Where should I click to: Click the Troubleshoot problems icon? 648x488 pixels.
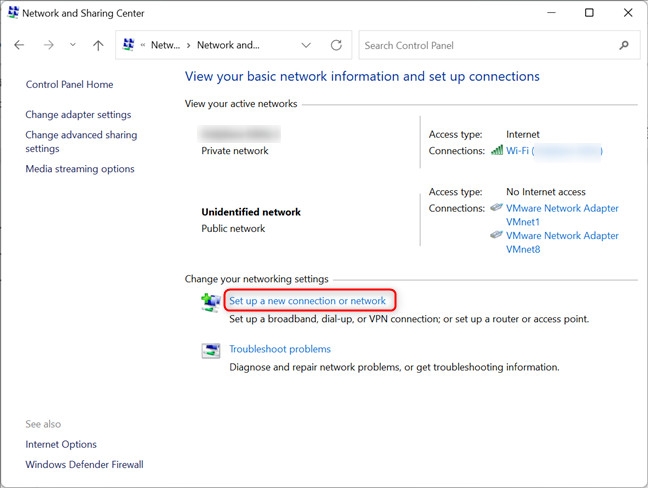click(211, 351)
